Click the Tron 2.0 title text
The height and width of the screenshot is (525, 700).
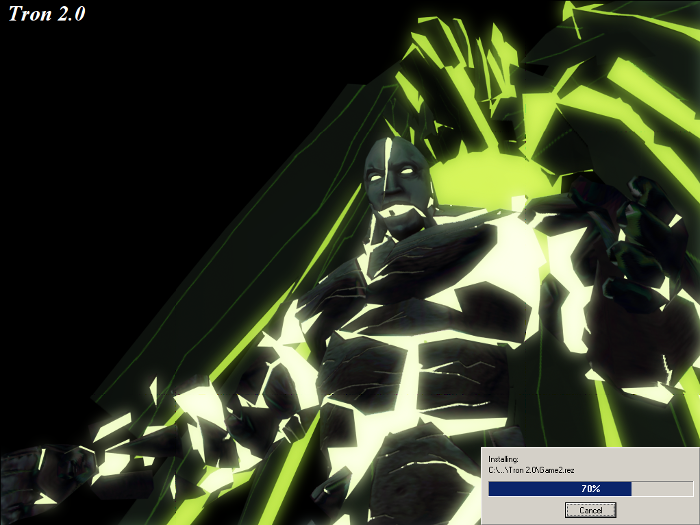(x=47, y=14)
